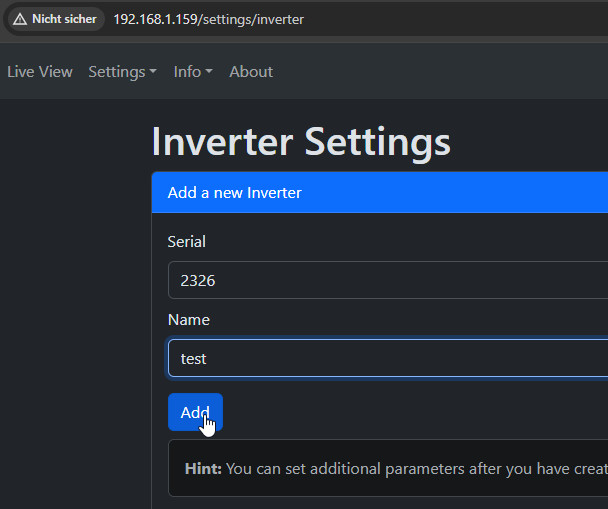Image resolution: width=608 pixels, height=509 pixels.
Task: Click the bold 'Hint:' word
Action: point(203,468)
